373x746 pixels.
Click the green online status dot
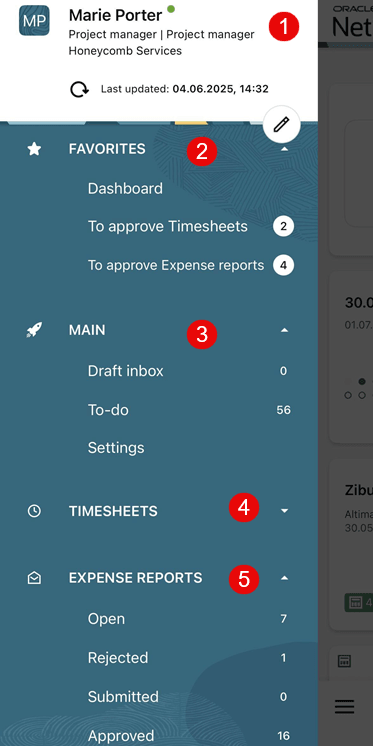click(x=171, y=9)
